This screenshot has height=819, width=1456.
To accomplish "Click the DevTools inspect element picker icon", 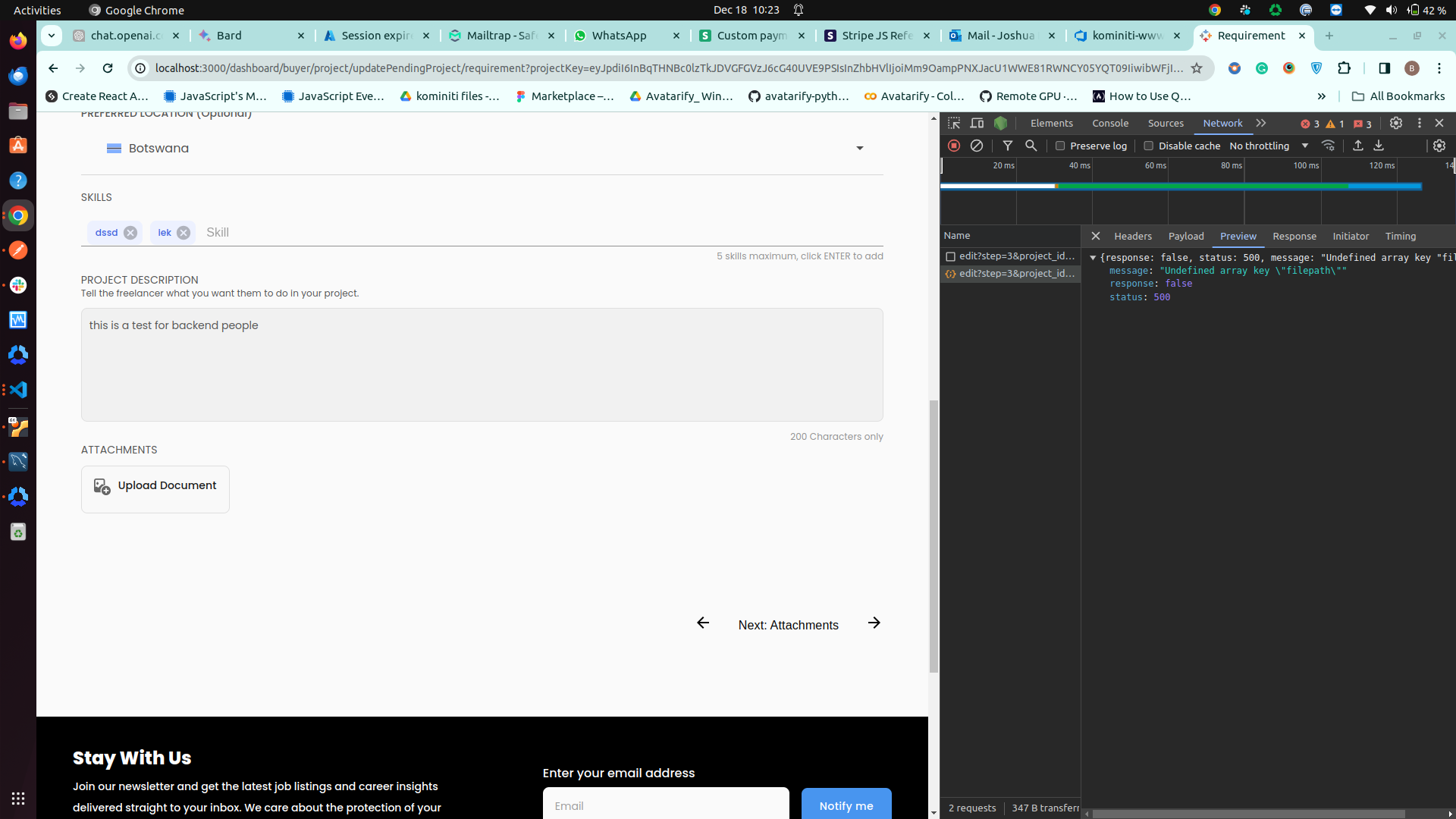I will [954, 123].
